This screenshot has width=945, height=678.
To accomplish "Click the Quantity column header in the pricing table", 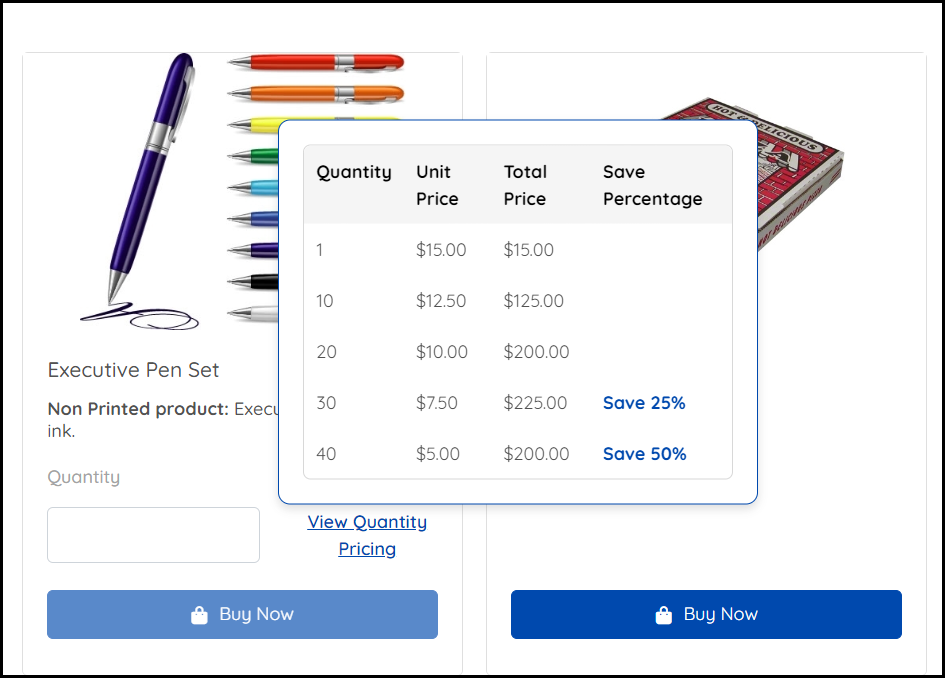I will pos(354,172).
